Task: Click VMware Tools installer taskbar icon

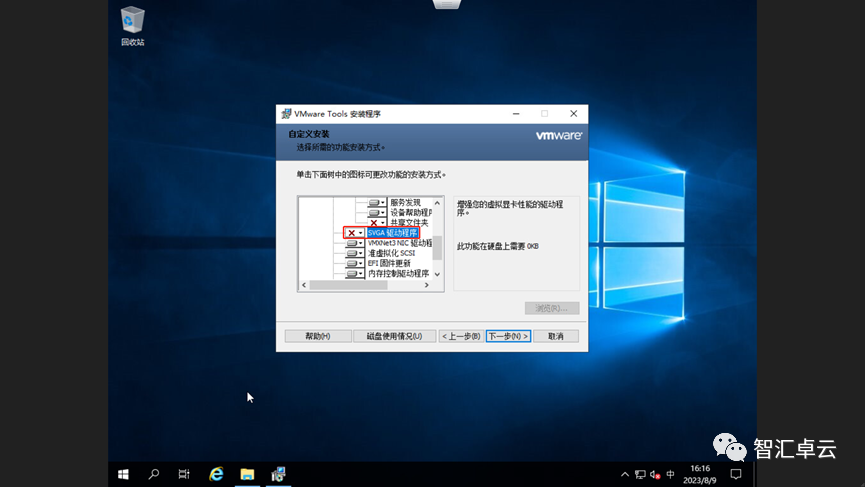Action: [279, 474]
